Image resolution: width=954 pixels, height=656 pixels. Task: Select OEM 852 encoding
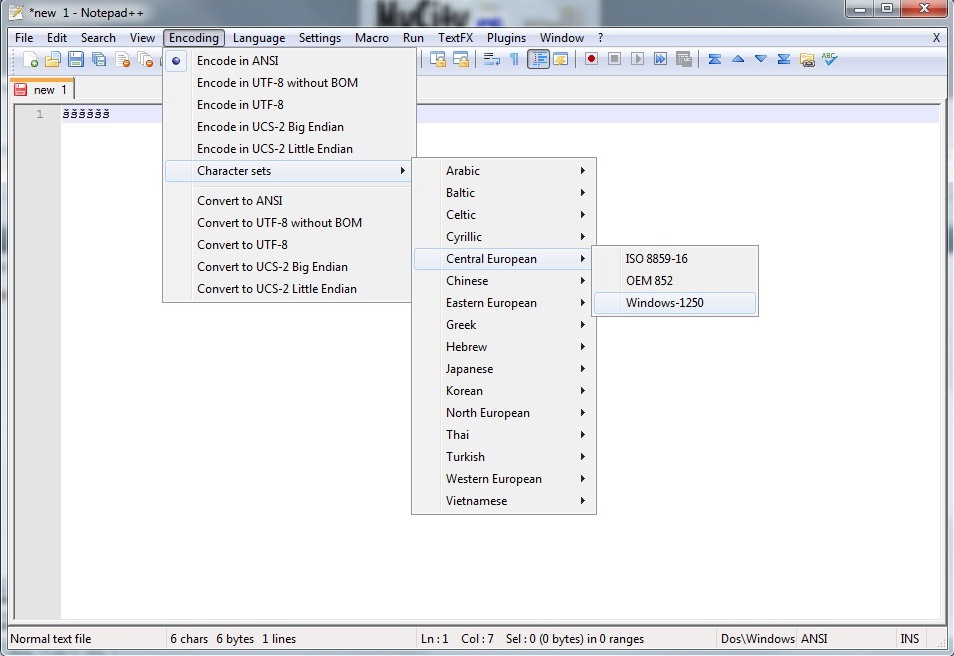pos(675,281)
